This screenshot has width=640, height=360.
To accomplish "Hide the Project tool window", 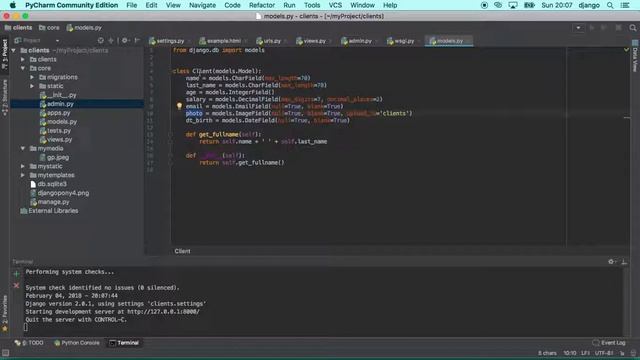I will coord(137,40).
